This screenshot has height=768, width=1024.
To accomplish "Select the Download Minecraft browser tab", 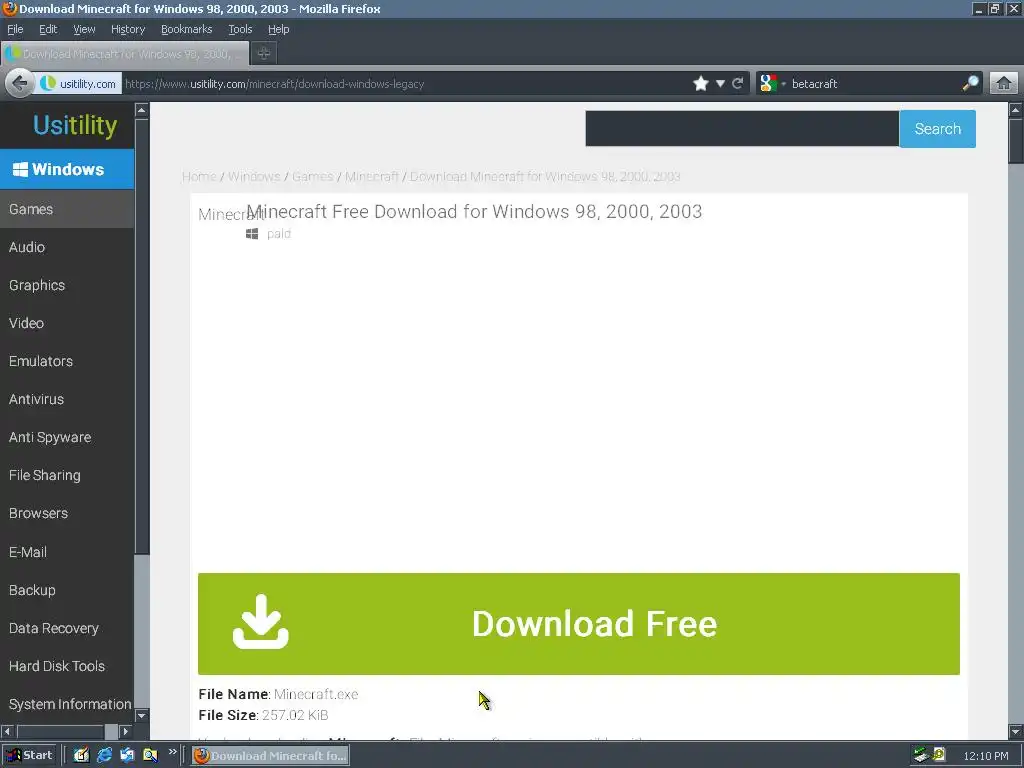I will (125, 54).
